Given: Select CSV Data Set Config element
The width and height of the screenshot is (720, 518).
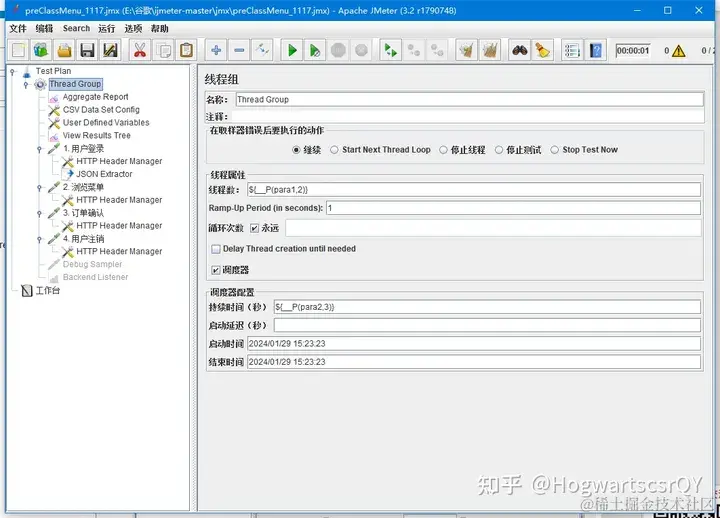Looking at the screenshot, I should pos(101,110).
